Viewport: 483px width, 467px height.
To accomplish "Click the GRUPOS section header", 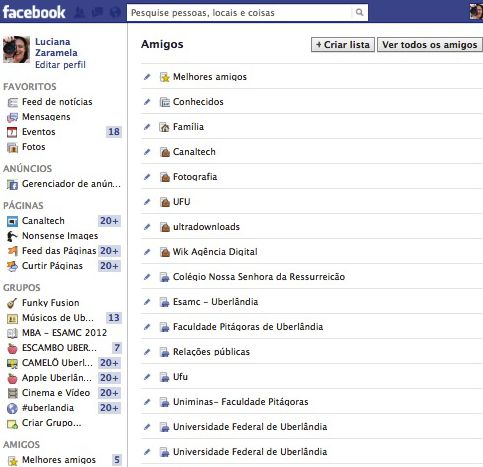I will coord(22,288).
